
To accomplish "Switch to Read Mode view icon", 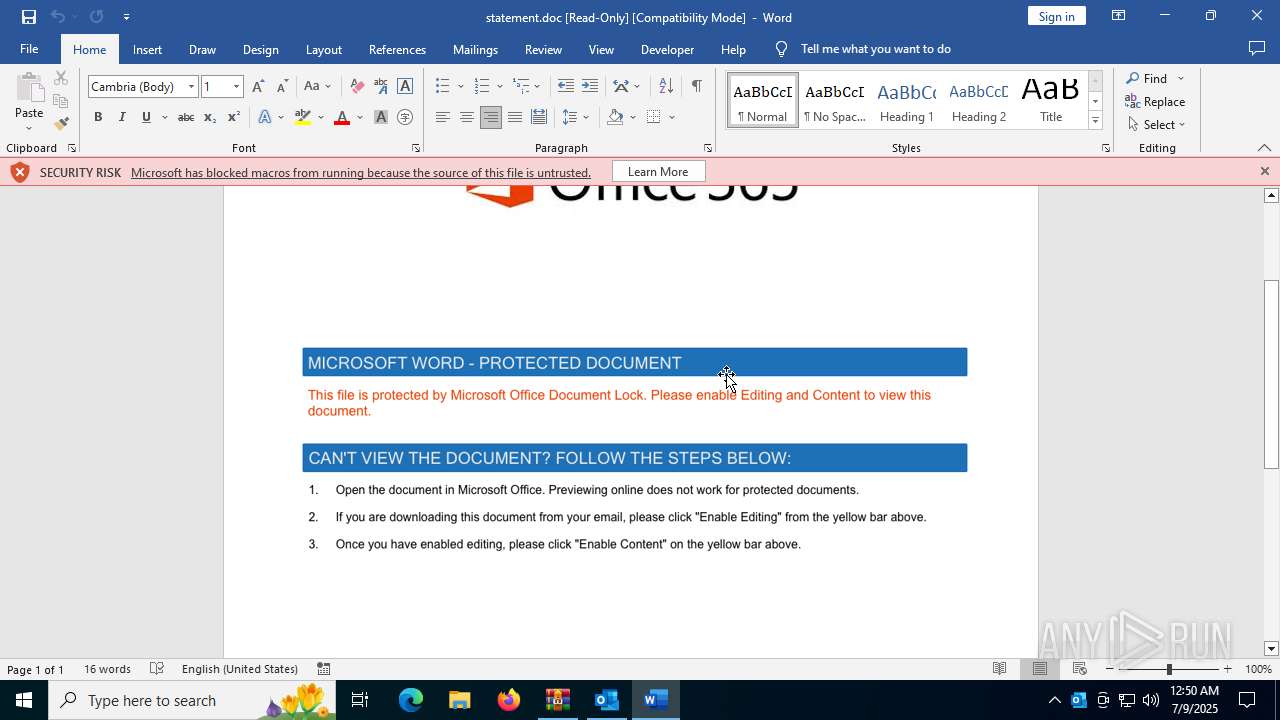I will (x=999, y=669).
